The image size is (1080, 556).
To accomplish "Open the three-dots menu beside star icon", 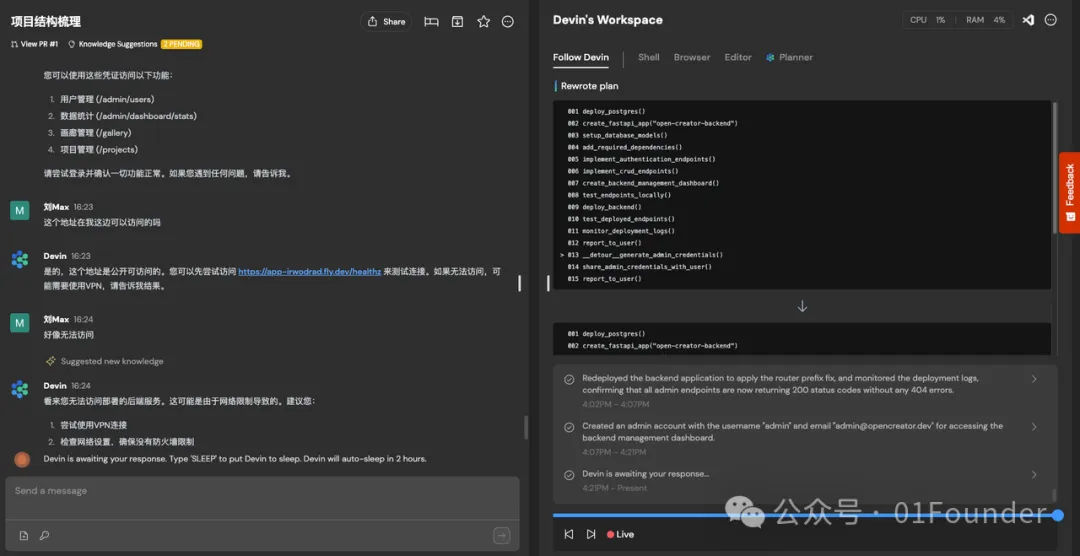I will point(508,21).
